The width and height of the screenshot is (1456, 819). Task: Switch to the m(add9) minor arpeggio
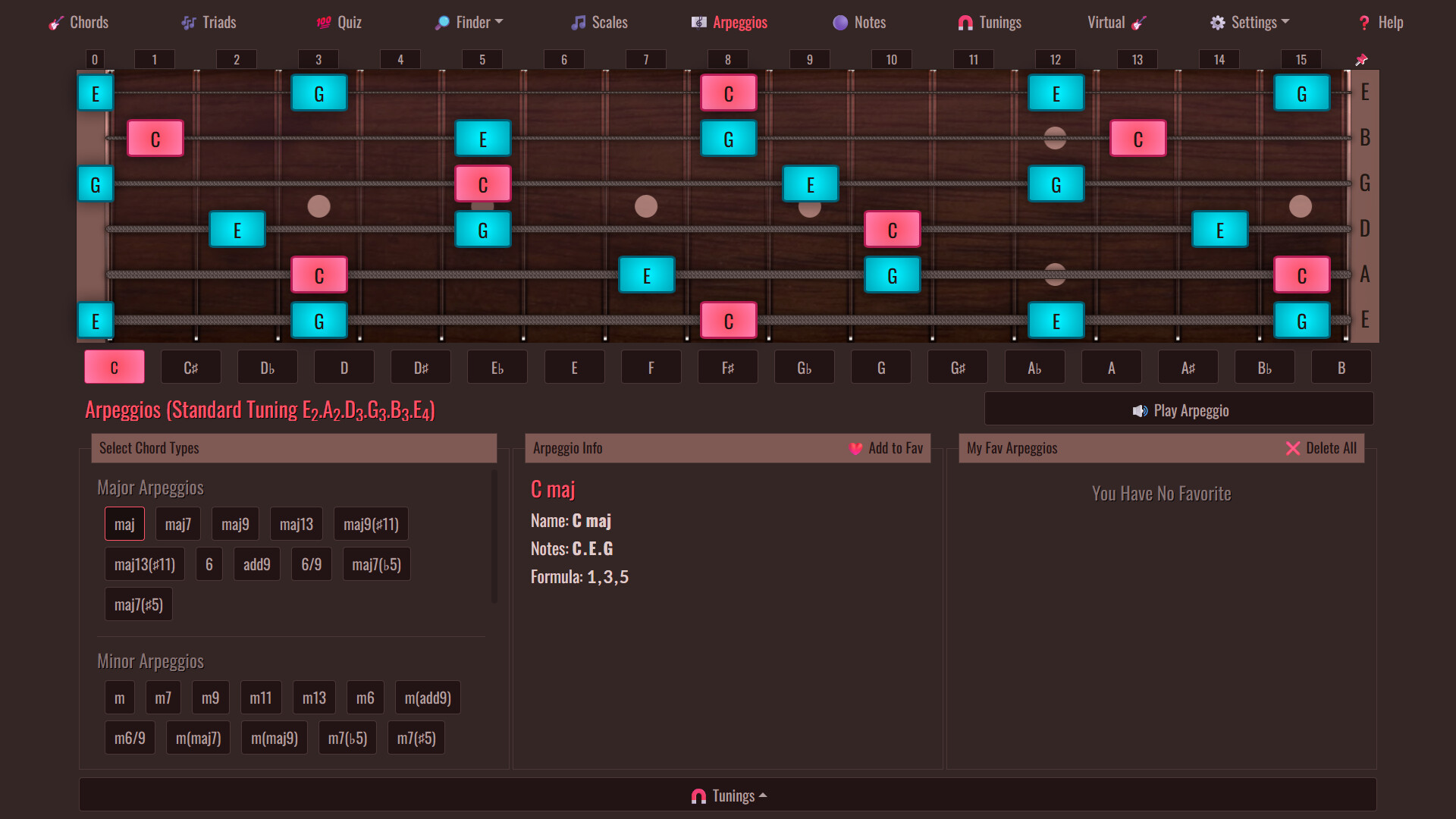point(427,697)
